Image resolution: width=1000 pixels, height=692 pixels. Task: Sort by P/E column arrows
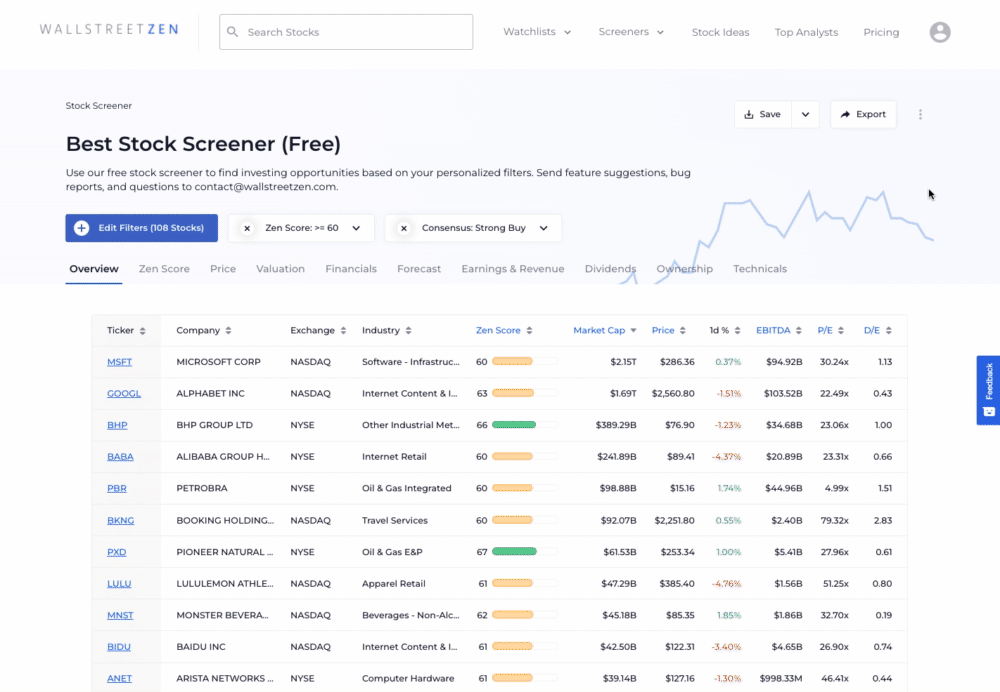point(841,330)
